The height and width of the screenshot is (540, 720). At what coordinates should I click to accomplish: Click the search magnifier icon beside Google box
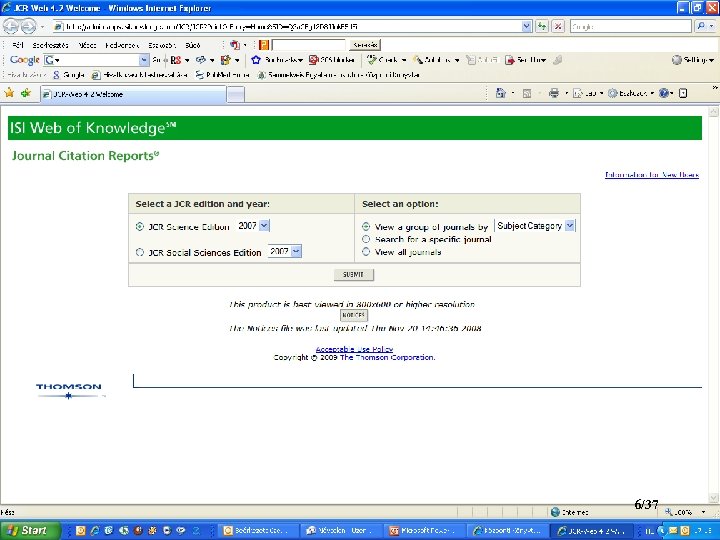coord(701,27)
